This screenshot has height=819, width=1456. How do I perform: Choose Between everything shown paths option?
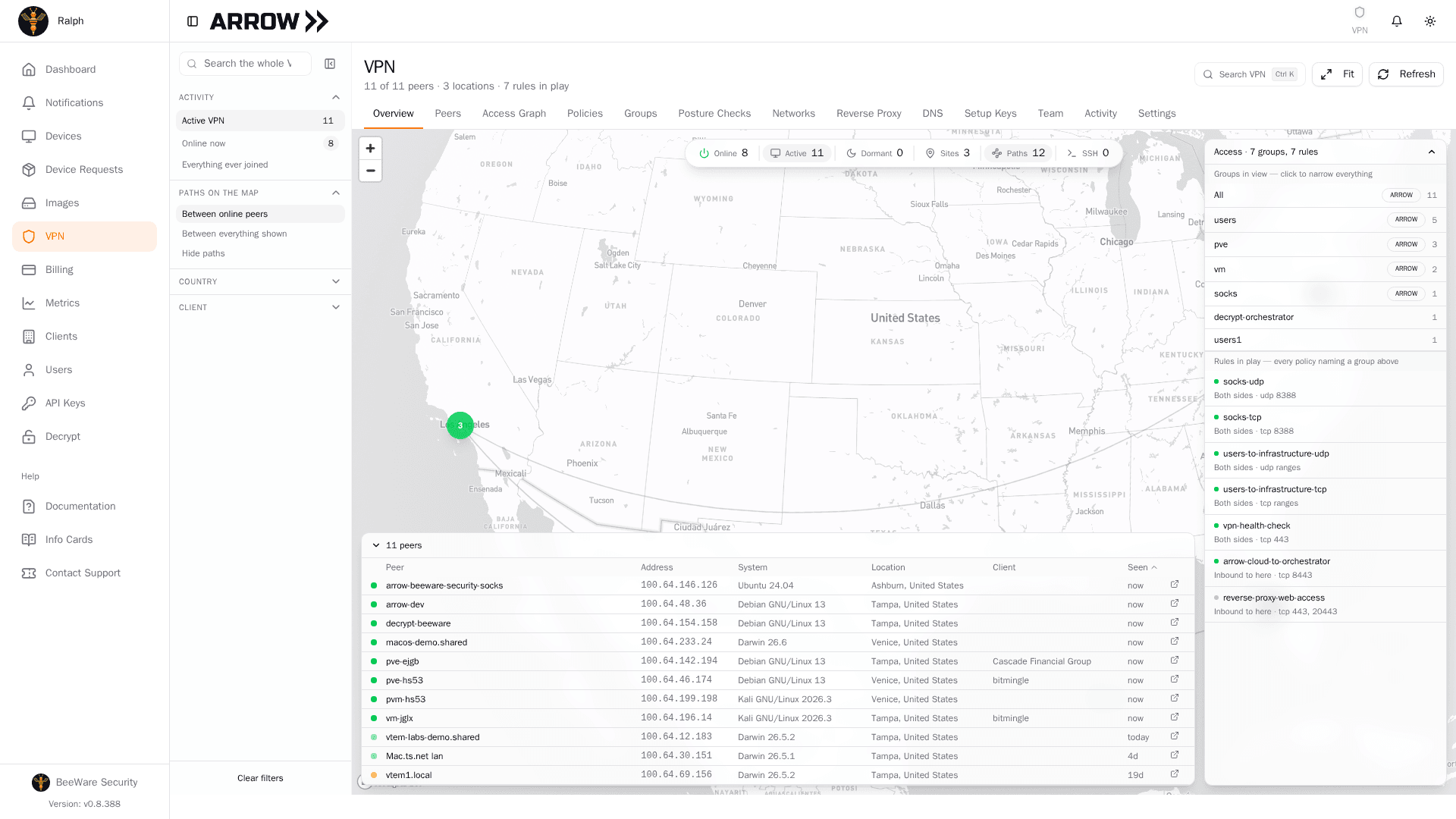pos(260,234)
